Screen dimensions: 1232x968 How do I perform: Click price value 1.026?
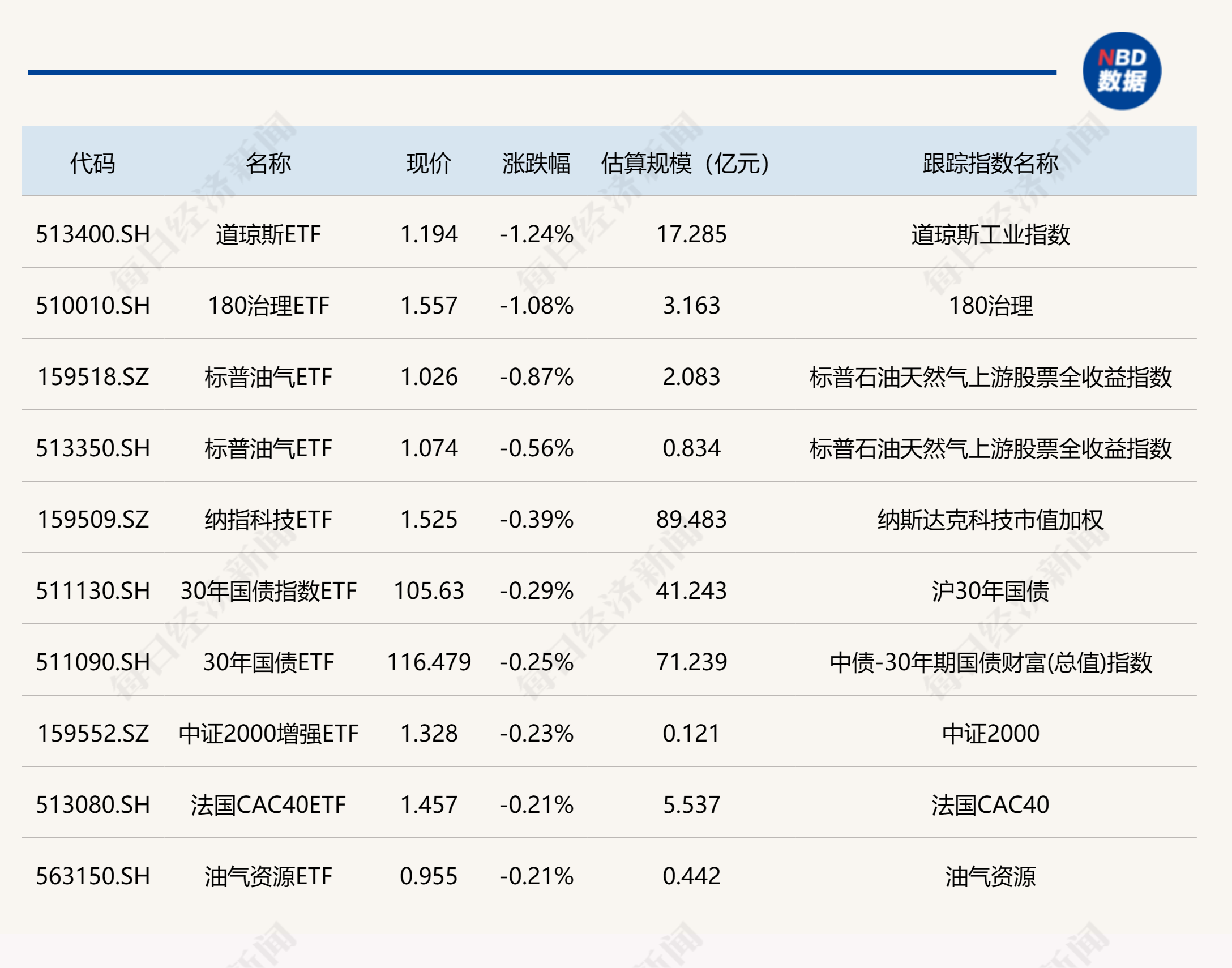429,377
